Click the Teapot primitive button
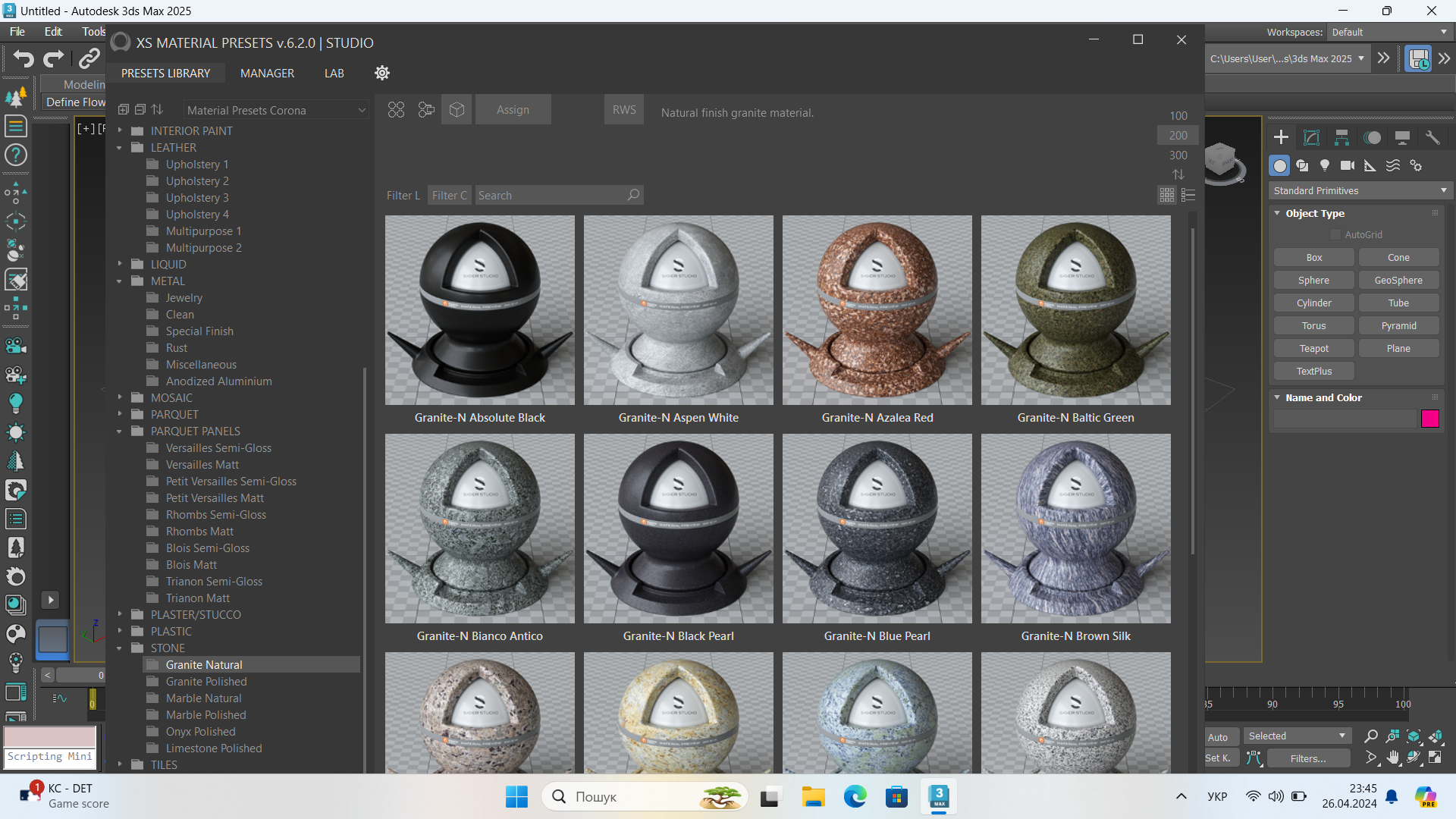Image resolution: width=1456 pixels, height=819 pixels. pyautogui.click(x=1313, y=348)
